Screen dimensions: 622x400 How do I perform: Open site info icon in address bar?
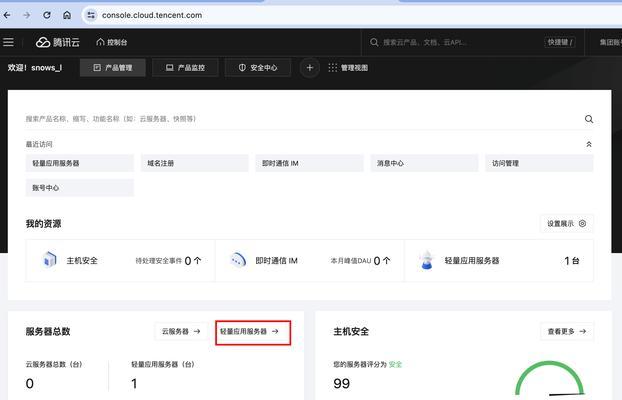pyautogui.click(x=91, y=15)
